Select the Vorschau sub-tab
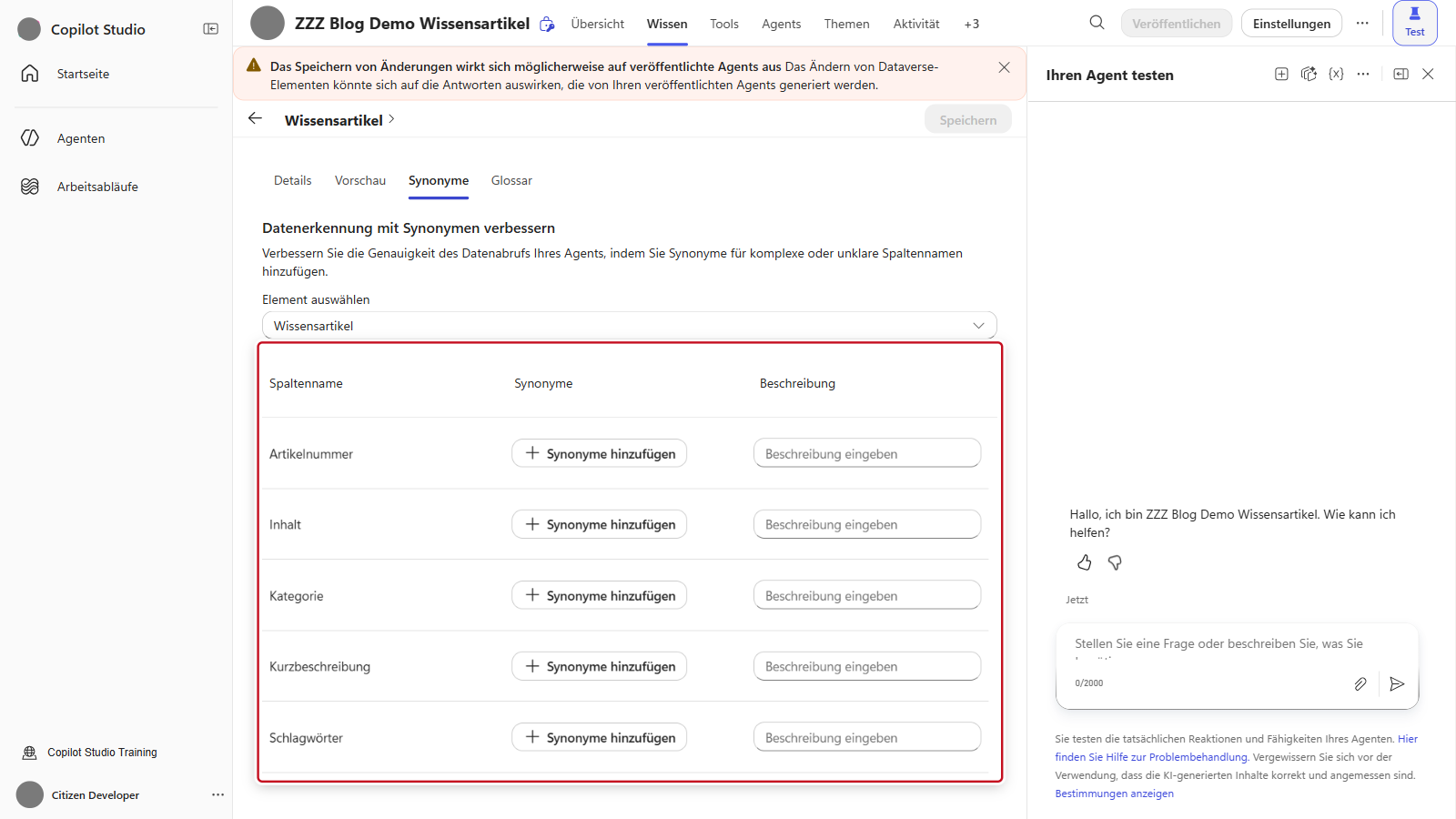Viewport: 1456px width, 819px height. click(x=360, y=180)
